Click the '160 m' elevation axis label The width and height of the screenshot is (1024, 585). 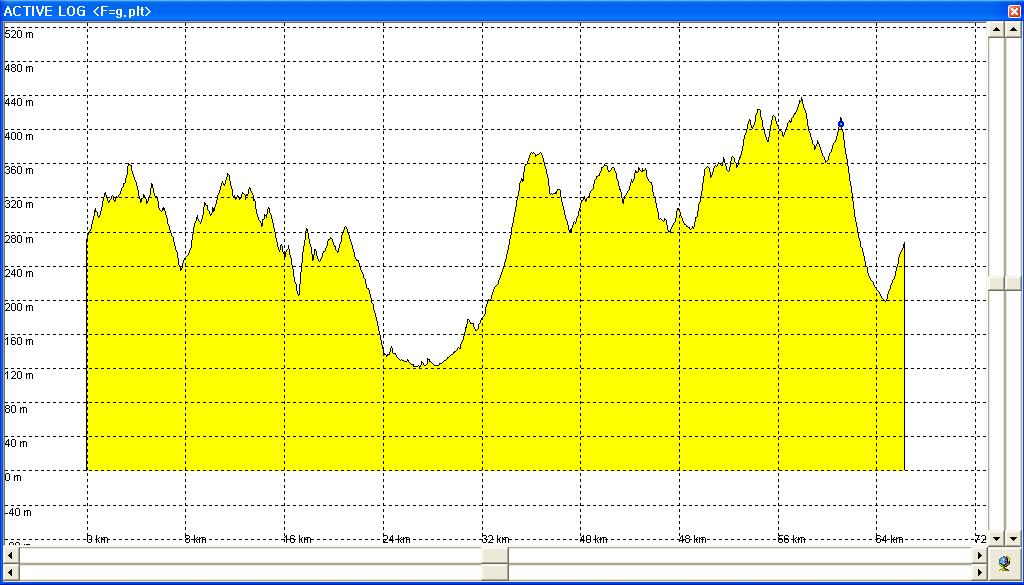pos(18,341)
